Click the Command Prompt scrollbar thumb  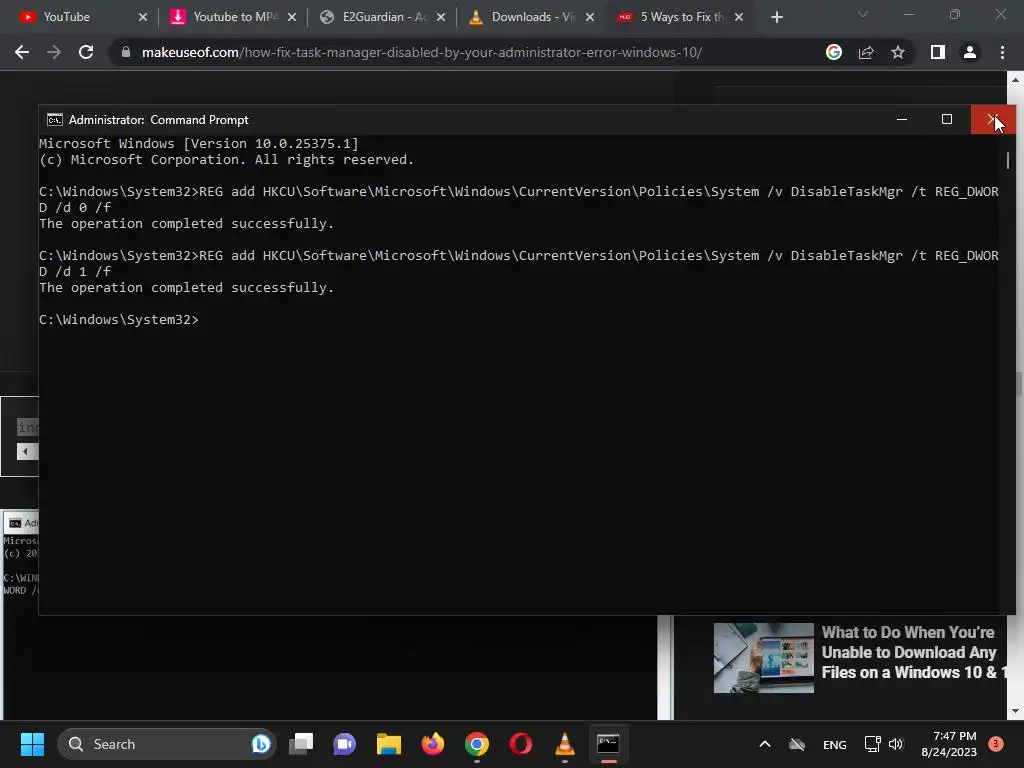pos(1008,160)
